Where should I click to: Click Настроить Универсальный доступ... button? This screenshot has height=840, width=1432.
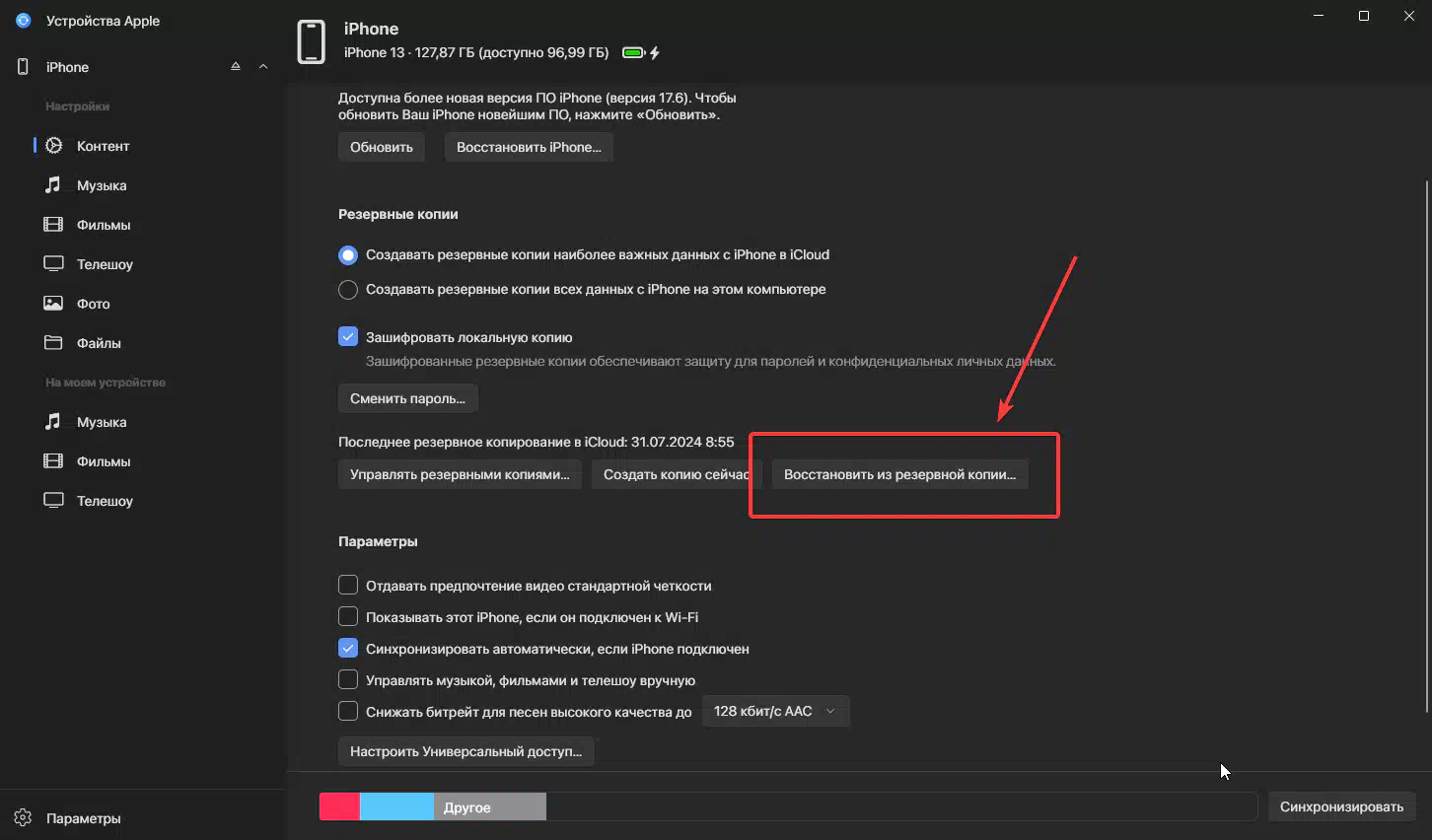[x=465, y=751]
